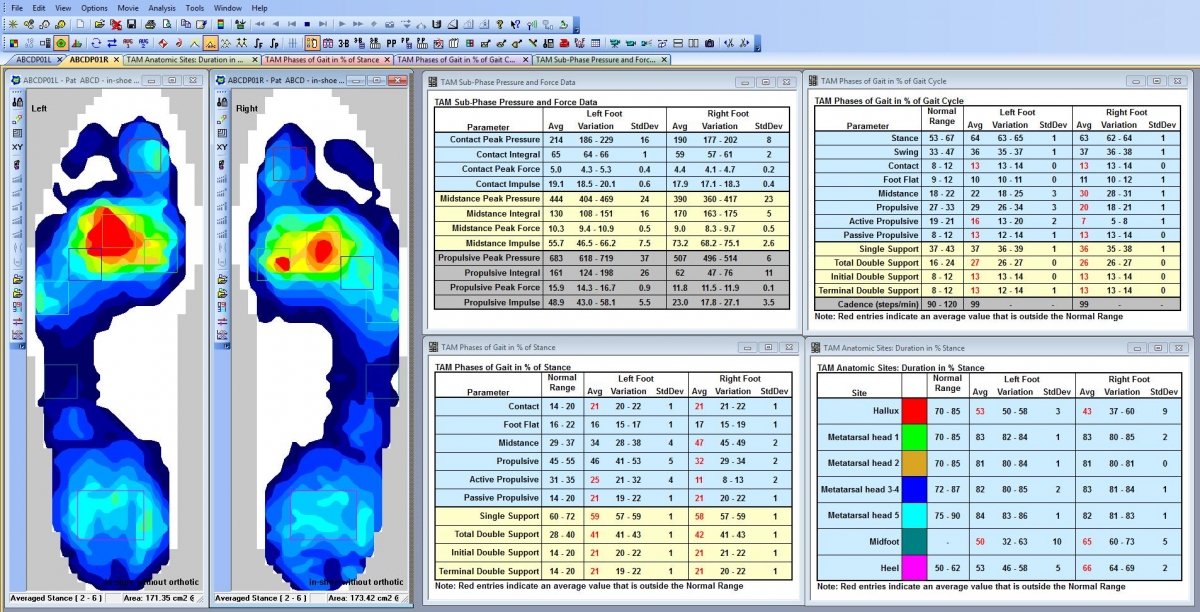Open the Help menu

260,8
